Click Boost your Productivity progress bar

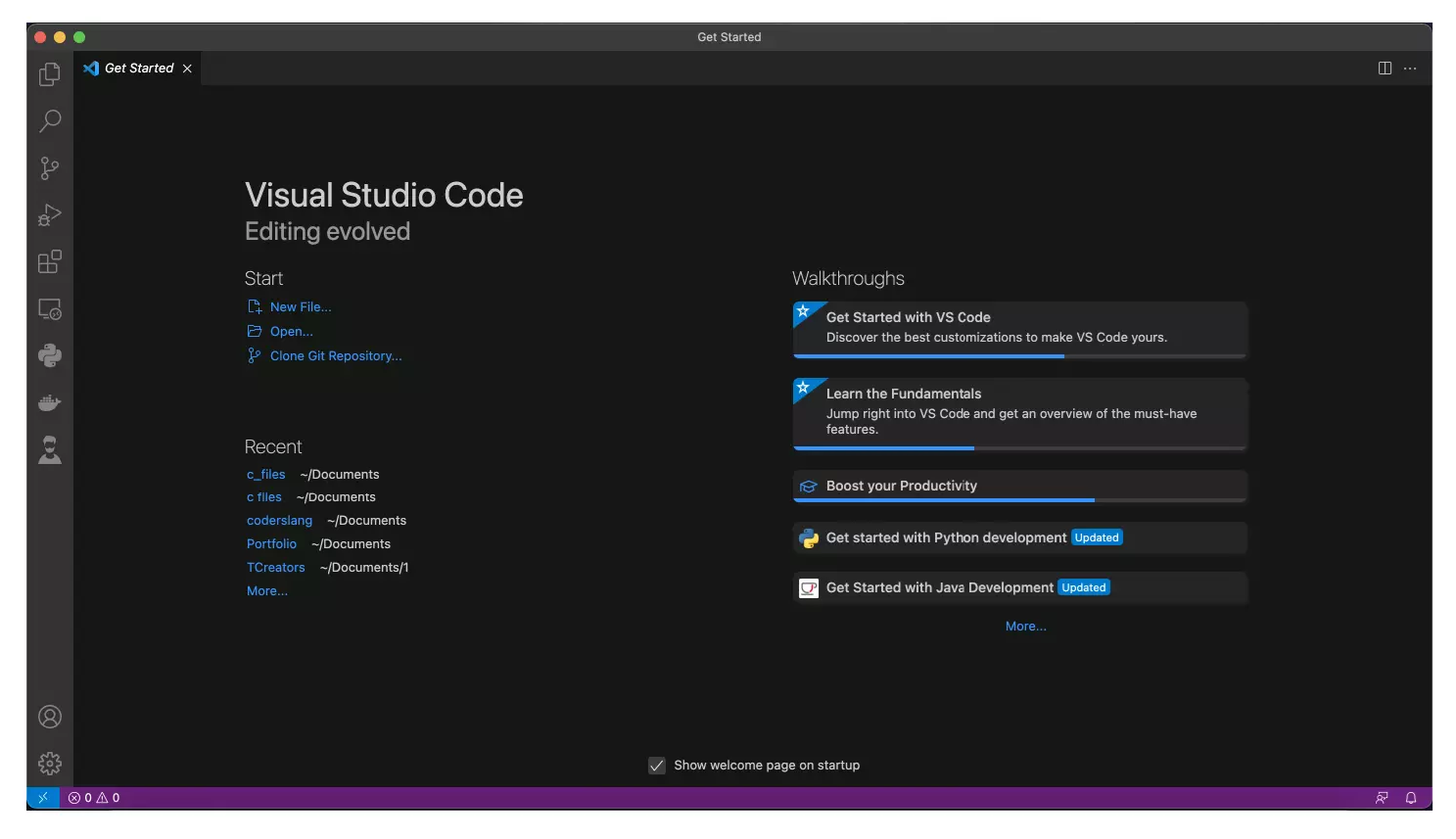1019,500
